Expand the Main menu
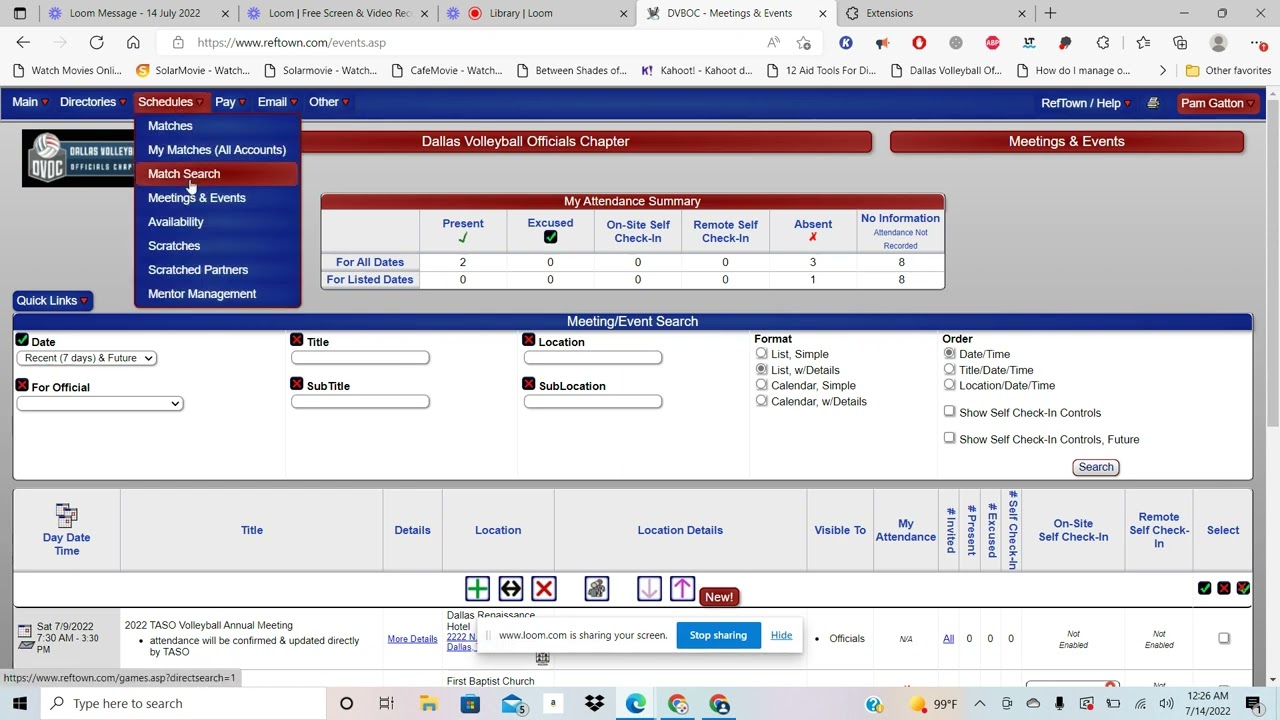Image resolution: width=1280 pixels, height=720 pixels. (29, 102)
